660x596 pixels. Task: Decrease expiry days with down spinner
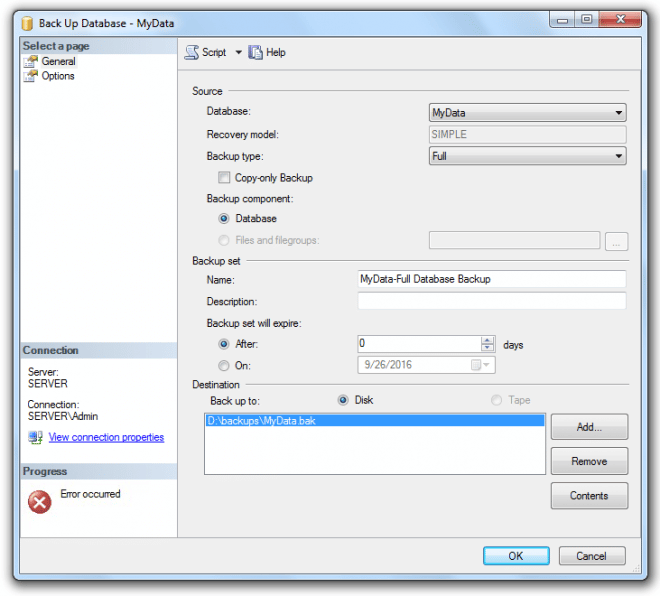click(x=487, y=348)
